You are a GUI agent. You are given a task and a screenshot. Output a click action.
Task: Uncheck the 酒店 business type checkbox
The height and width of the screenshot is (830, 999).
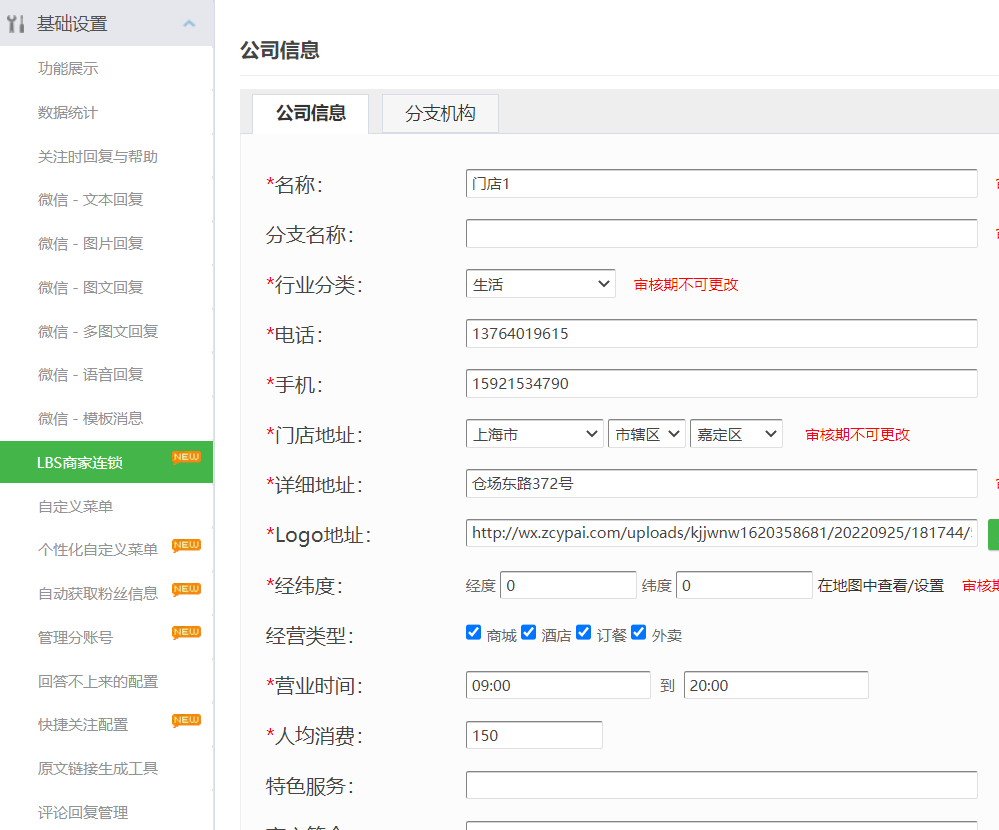tap(529, 632)
